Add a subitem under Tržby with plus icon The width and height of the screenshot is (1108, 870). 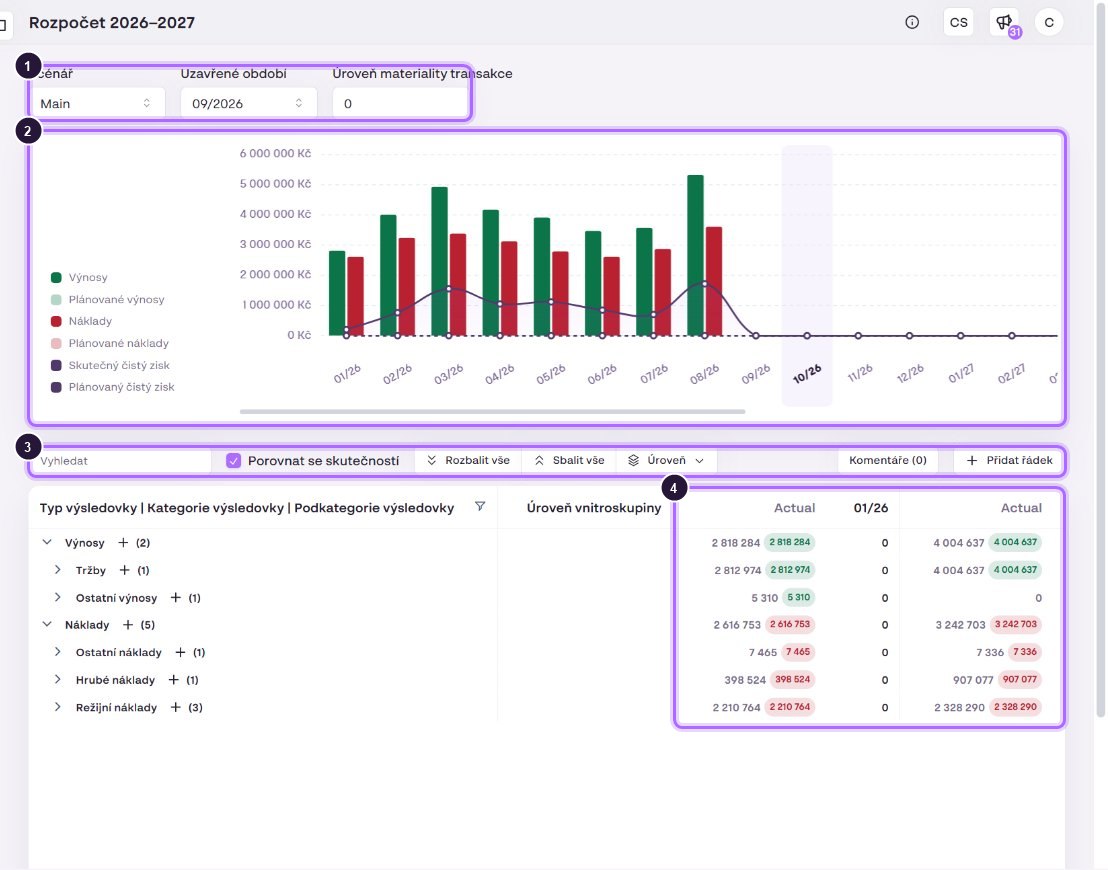coord(124,570)
